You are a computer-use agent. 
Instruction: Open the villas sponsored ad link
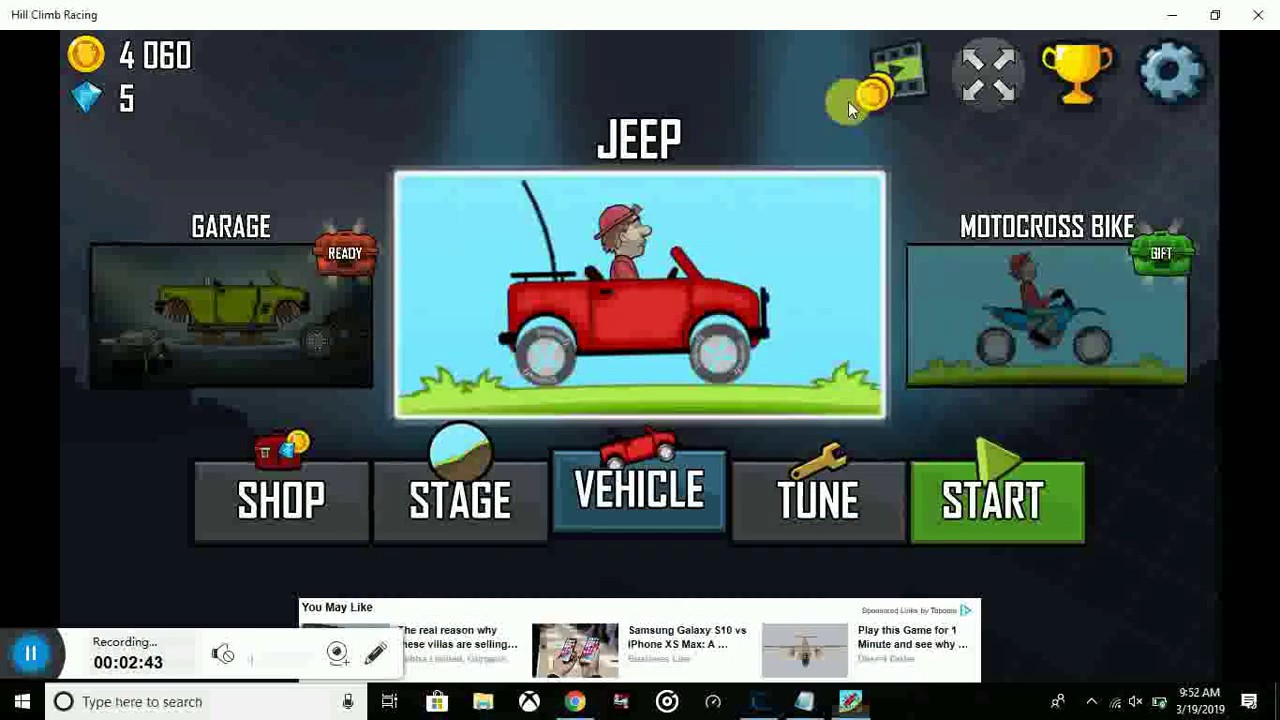[459, 637]
